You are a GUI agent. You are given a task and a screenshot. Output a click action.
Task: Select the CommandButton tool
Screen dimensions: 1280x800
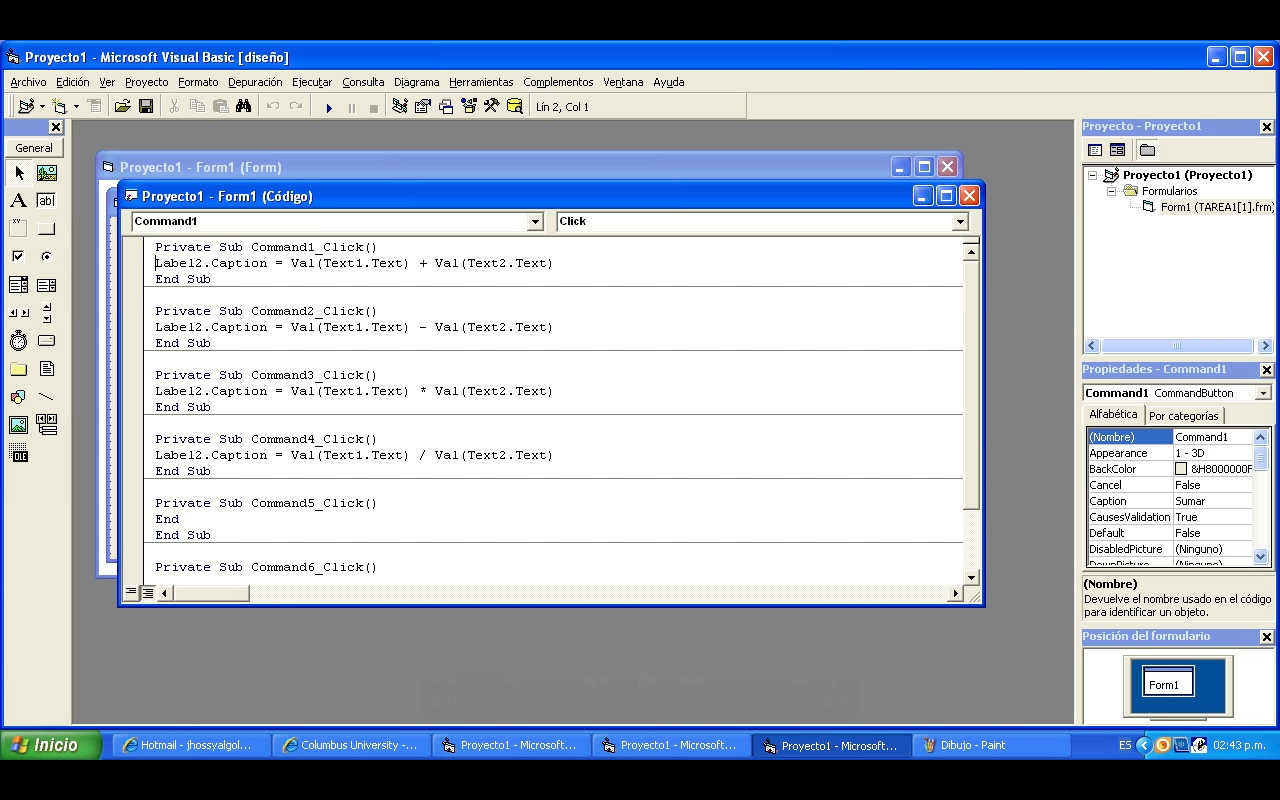[x=46, y=228]
